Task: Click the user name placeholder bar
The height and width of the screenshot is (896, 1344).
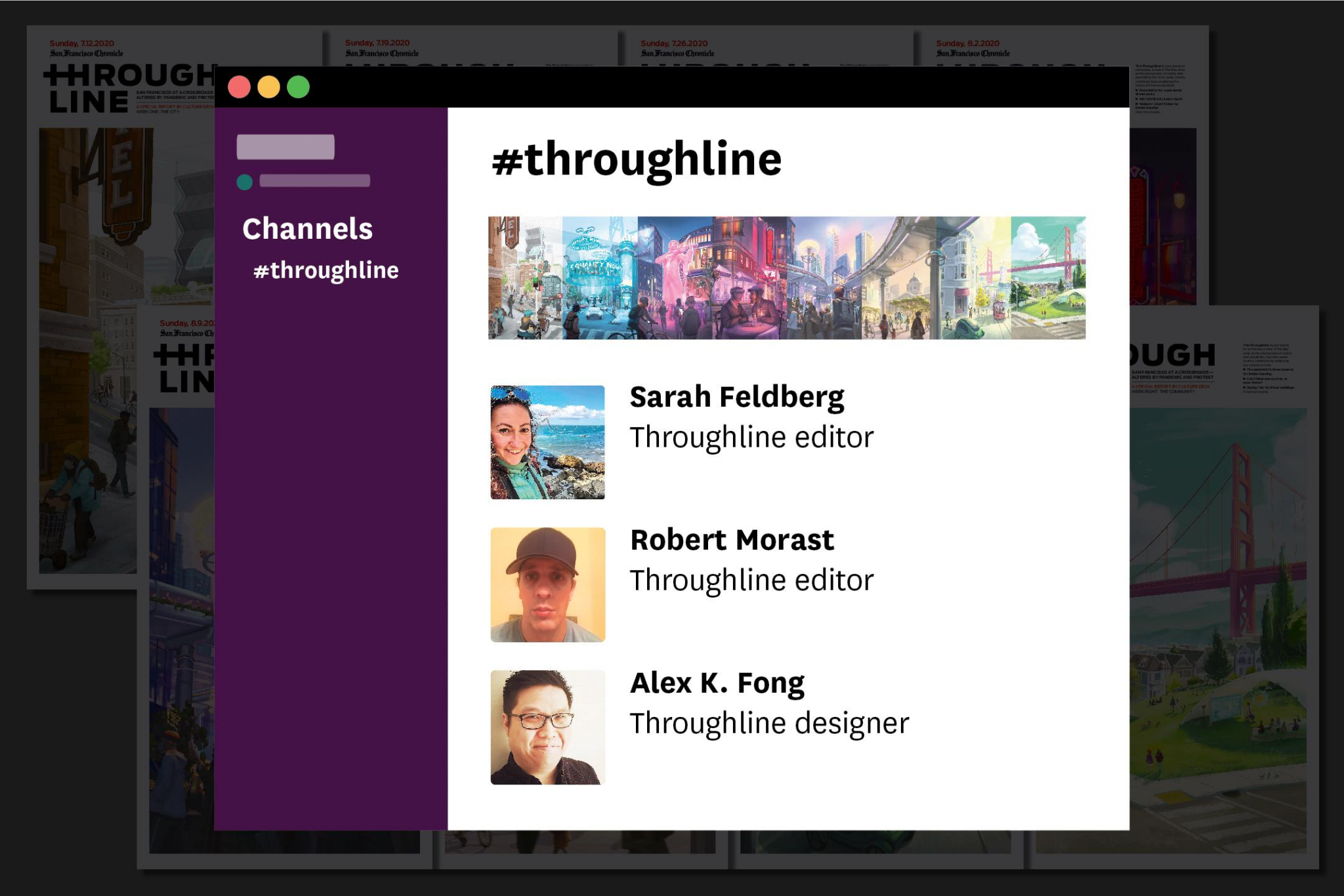Action: click(314, 180)
